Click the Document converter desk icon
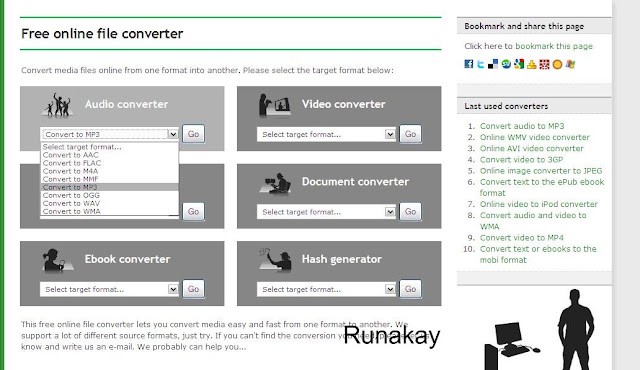Viewport: 640px width, 370px height. [x=276, y=183]
